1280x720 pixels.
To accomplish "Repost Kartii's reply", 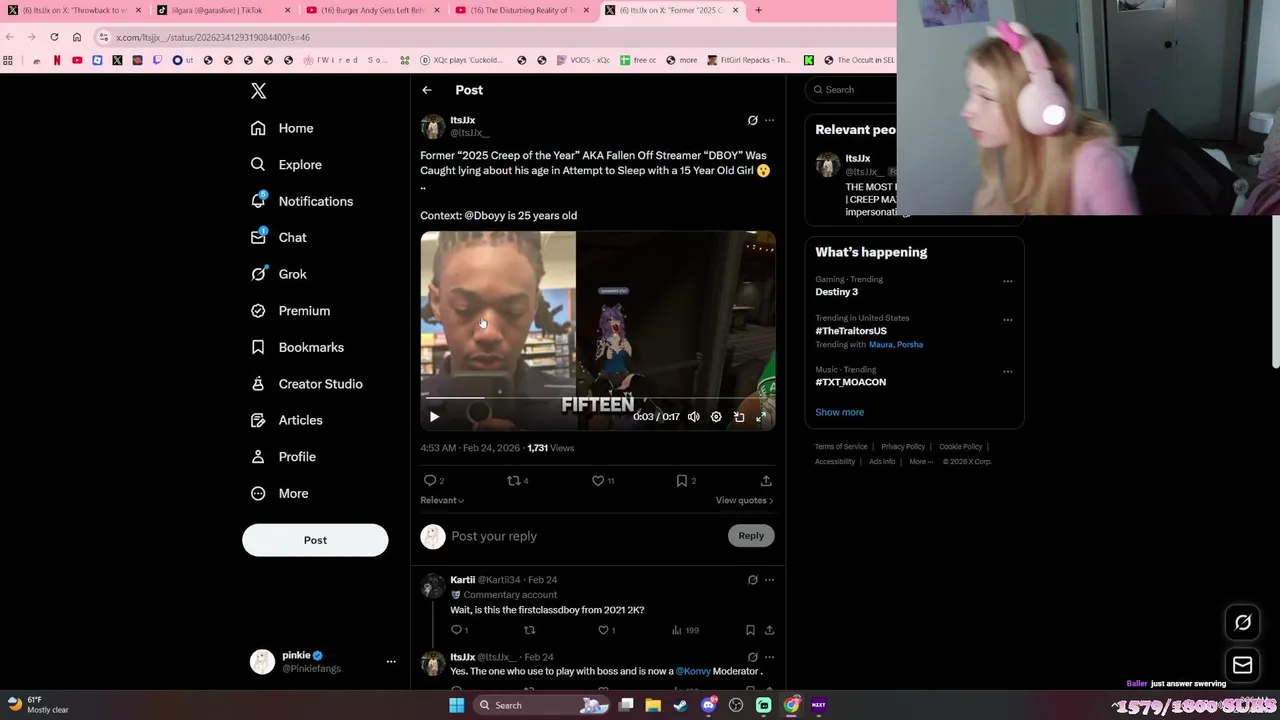I will [529, 630].
